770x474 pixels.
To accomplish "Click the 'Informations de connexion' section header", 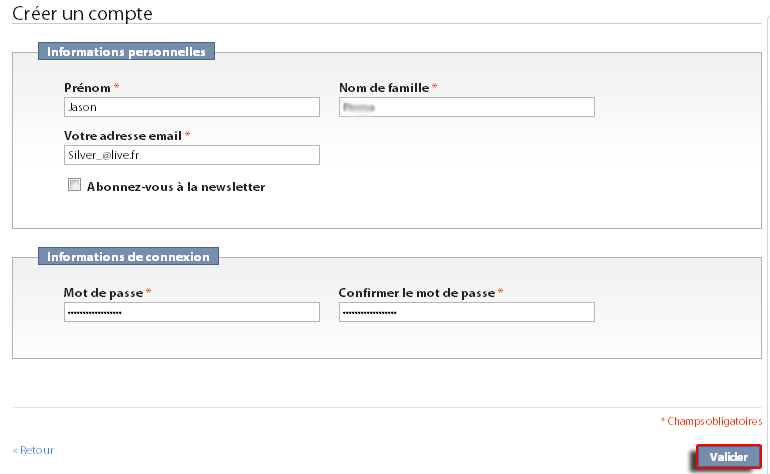I will (128, 256).
